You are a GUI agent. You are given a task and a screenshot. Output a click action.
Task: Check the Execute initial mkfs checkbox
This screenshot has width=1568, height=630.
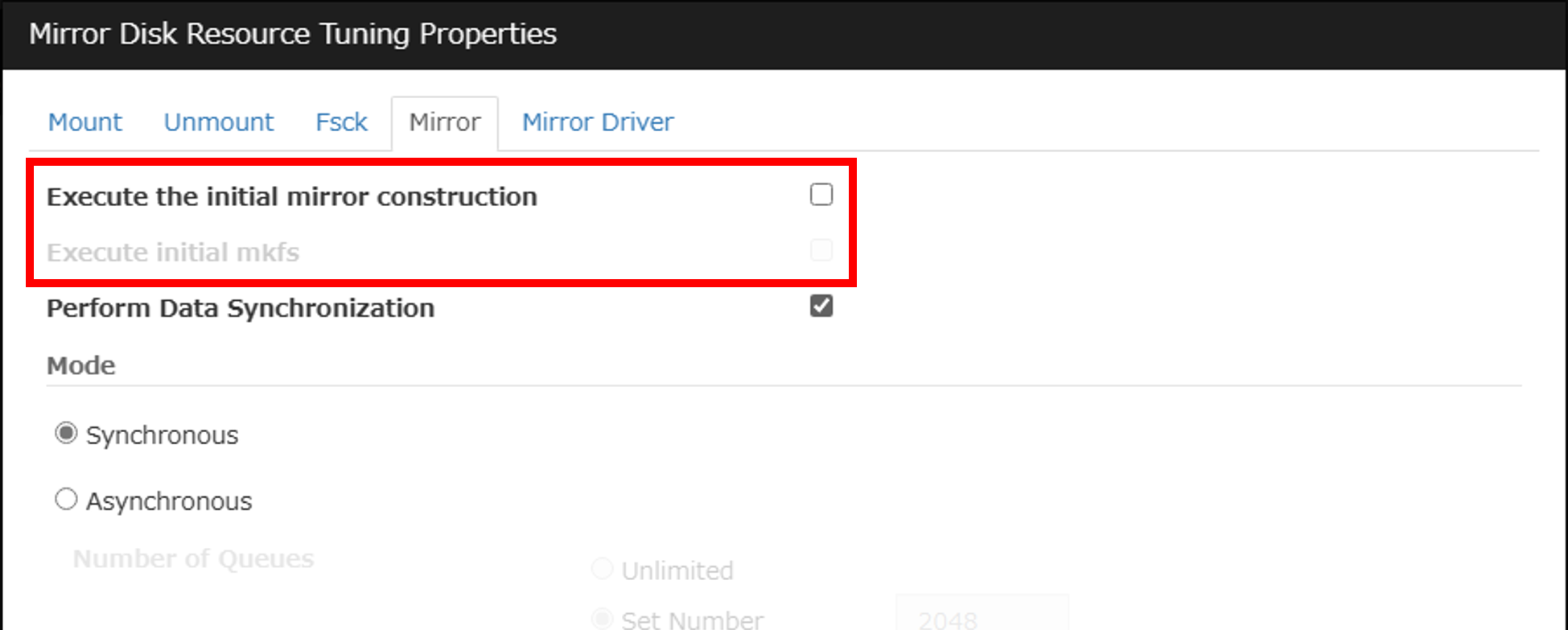821,250
